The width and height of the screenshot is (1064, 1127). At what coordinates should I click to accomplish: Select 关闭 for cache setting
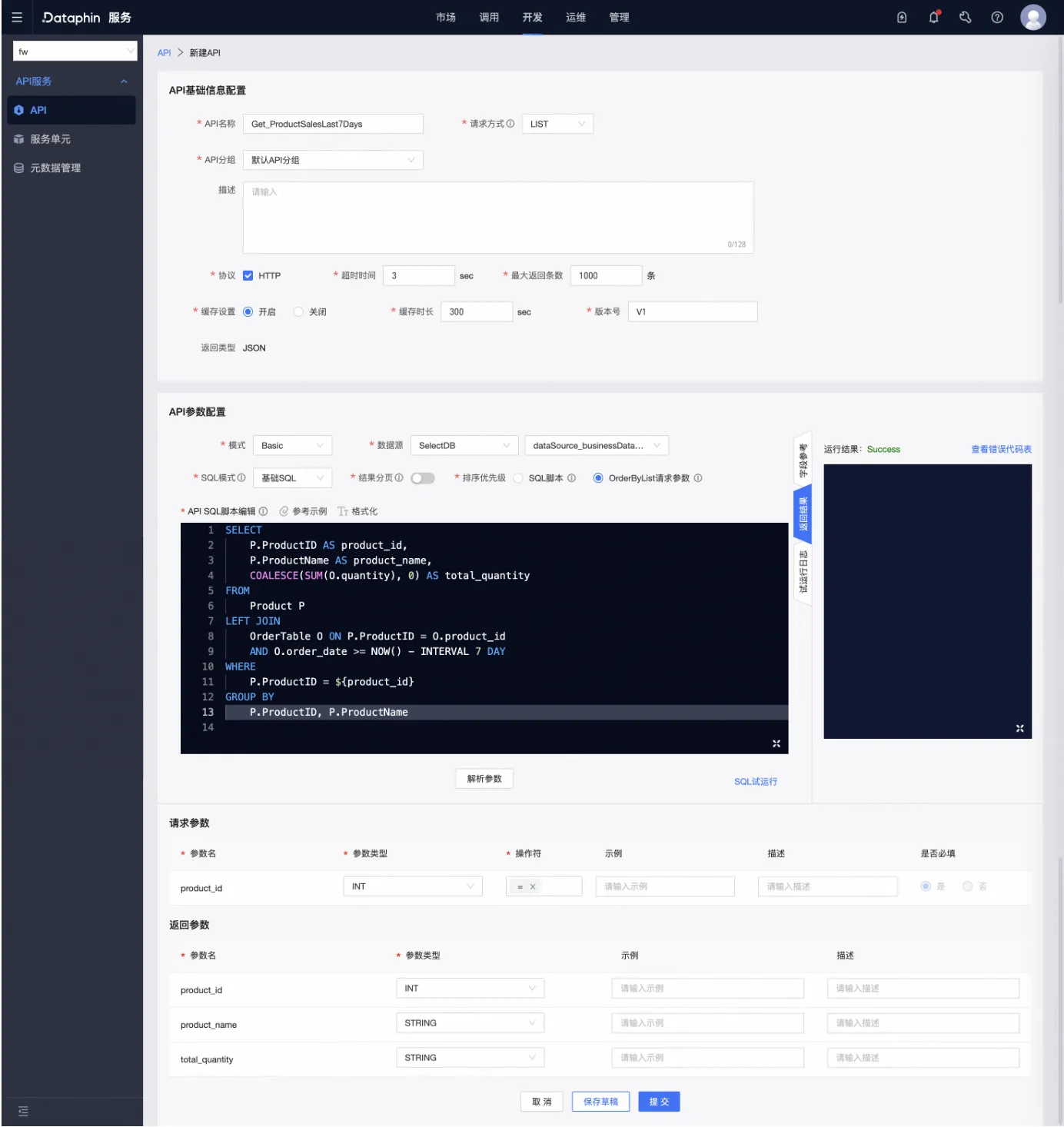click(298, 311)
